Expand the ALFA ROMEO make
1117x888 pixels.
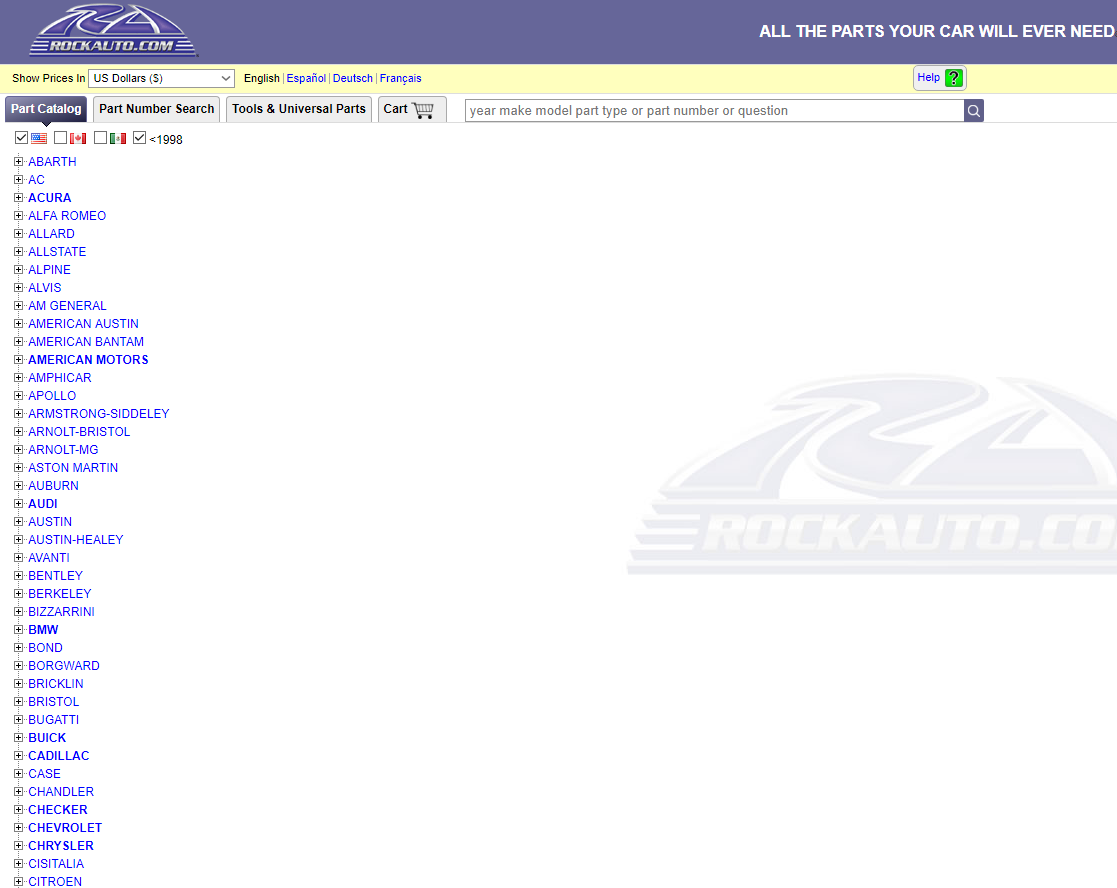(x=19, y=216)
